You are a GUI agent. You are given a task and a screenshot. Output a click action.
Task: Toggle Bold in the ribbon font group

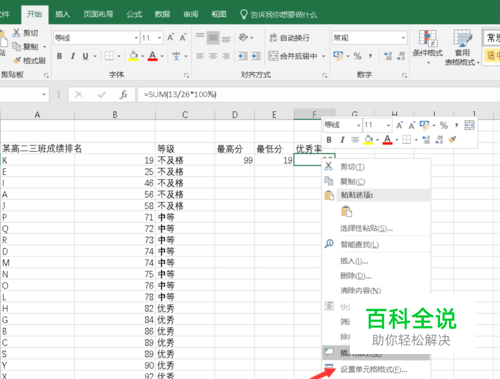tap(59, 56)
